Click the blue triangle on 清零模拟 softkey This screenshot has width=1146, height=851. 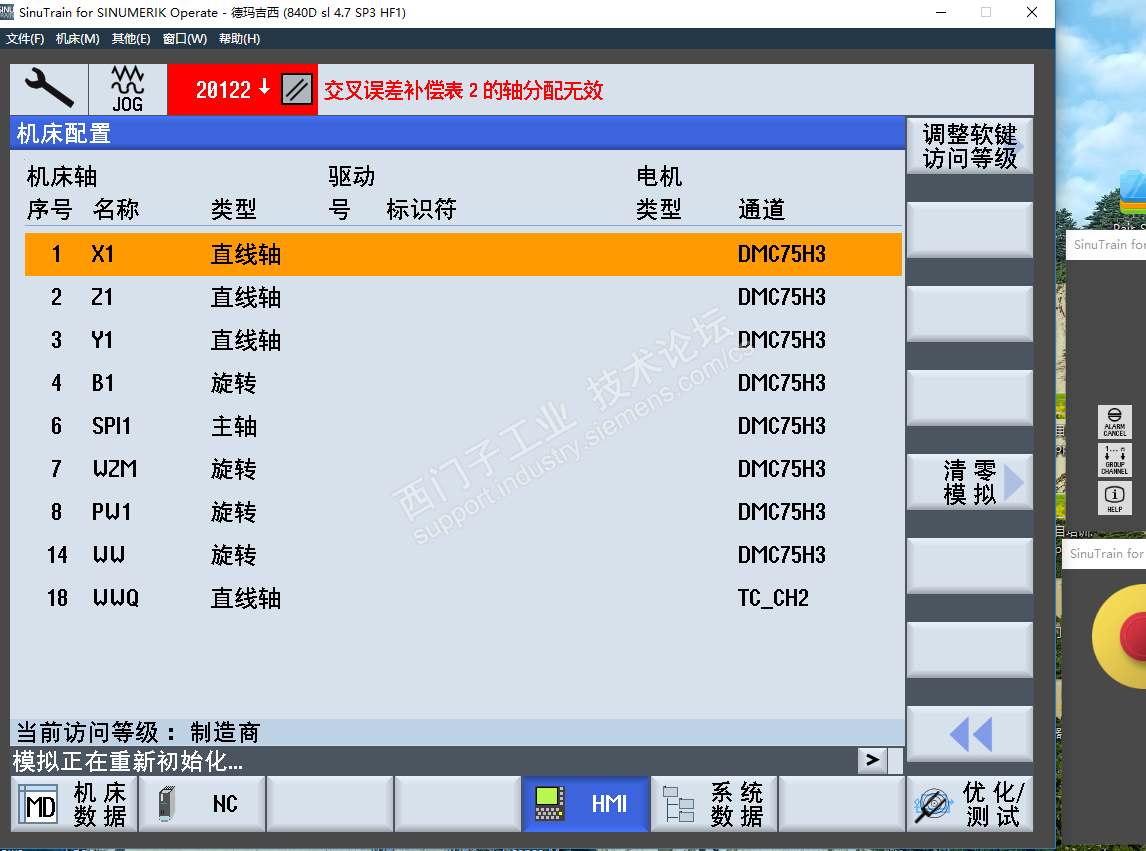point(1014,482)
